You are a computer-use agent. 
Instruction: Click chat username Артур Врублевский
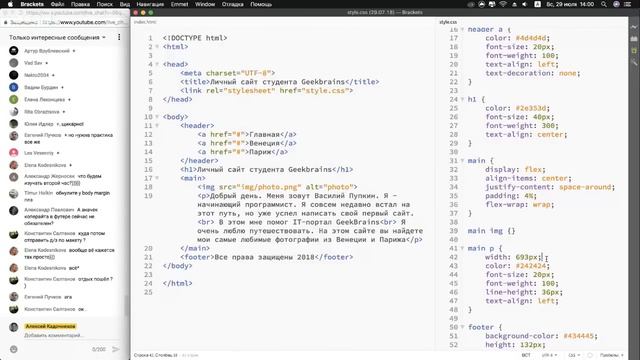point(47,51)
